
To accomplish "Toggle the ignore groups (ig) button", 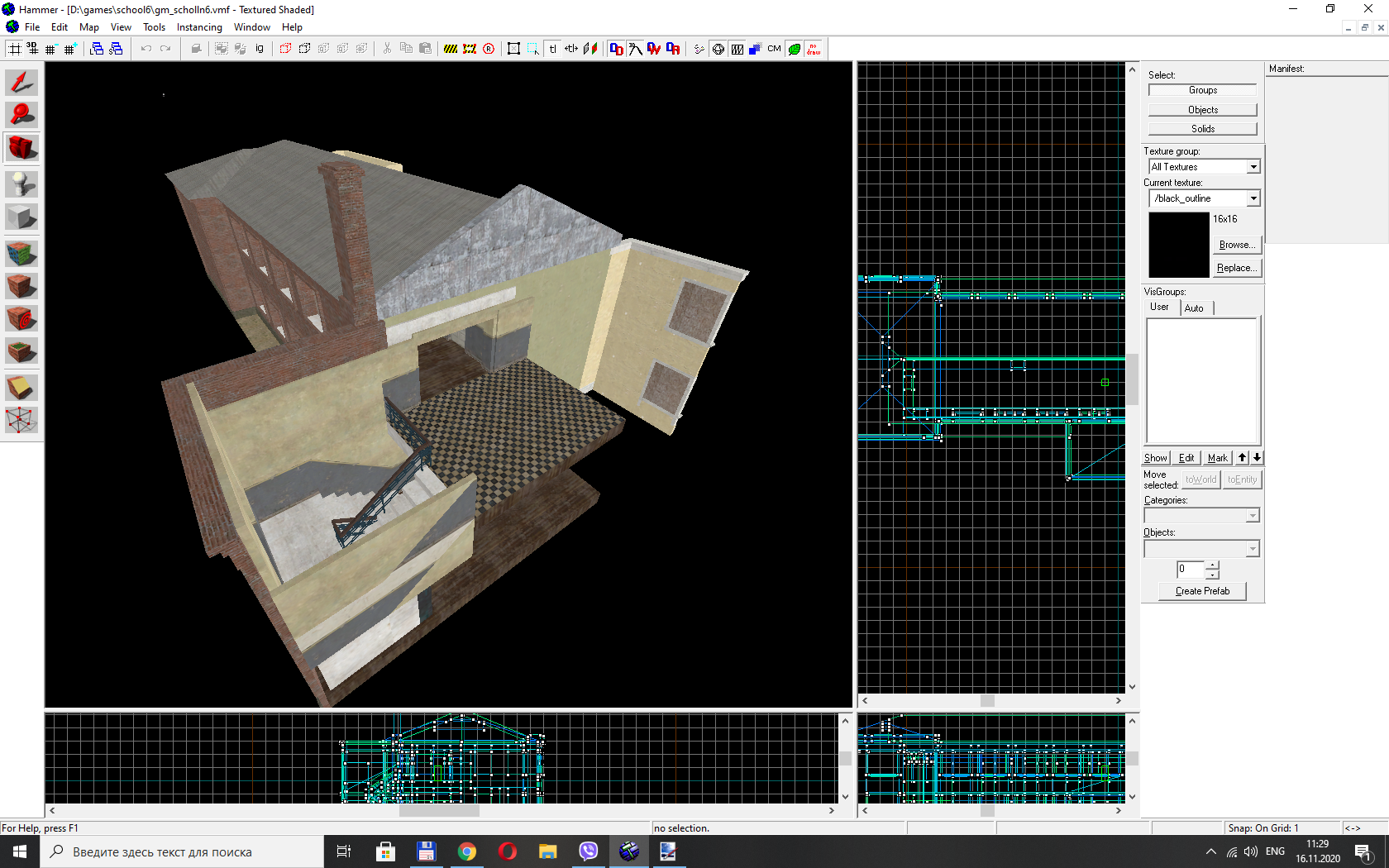I will 260,49.
